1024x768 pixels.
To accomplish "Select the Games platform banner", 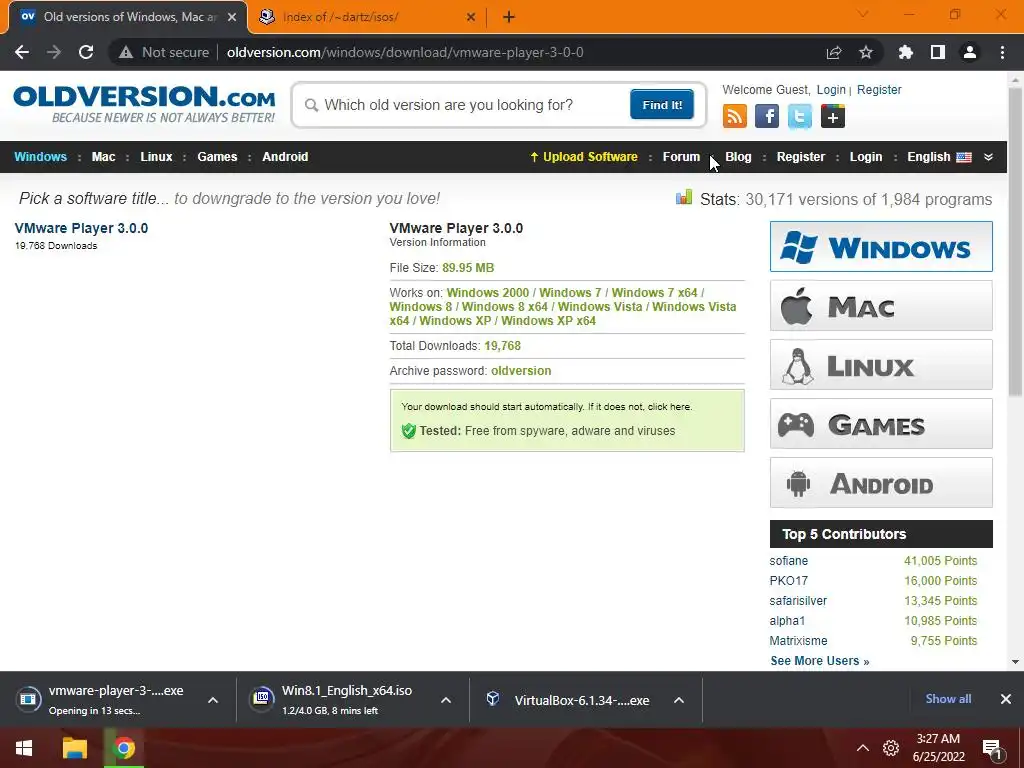I will coord(881,424).
